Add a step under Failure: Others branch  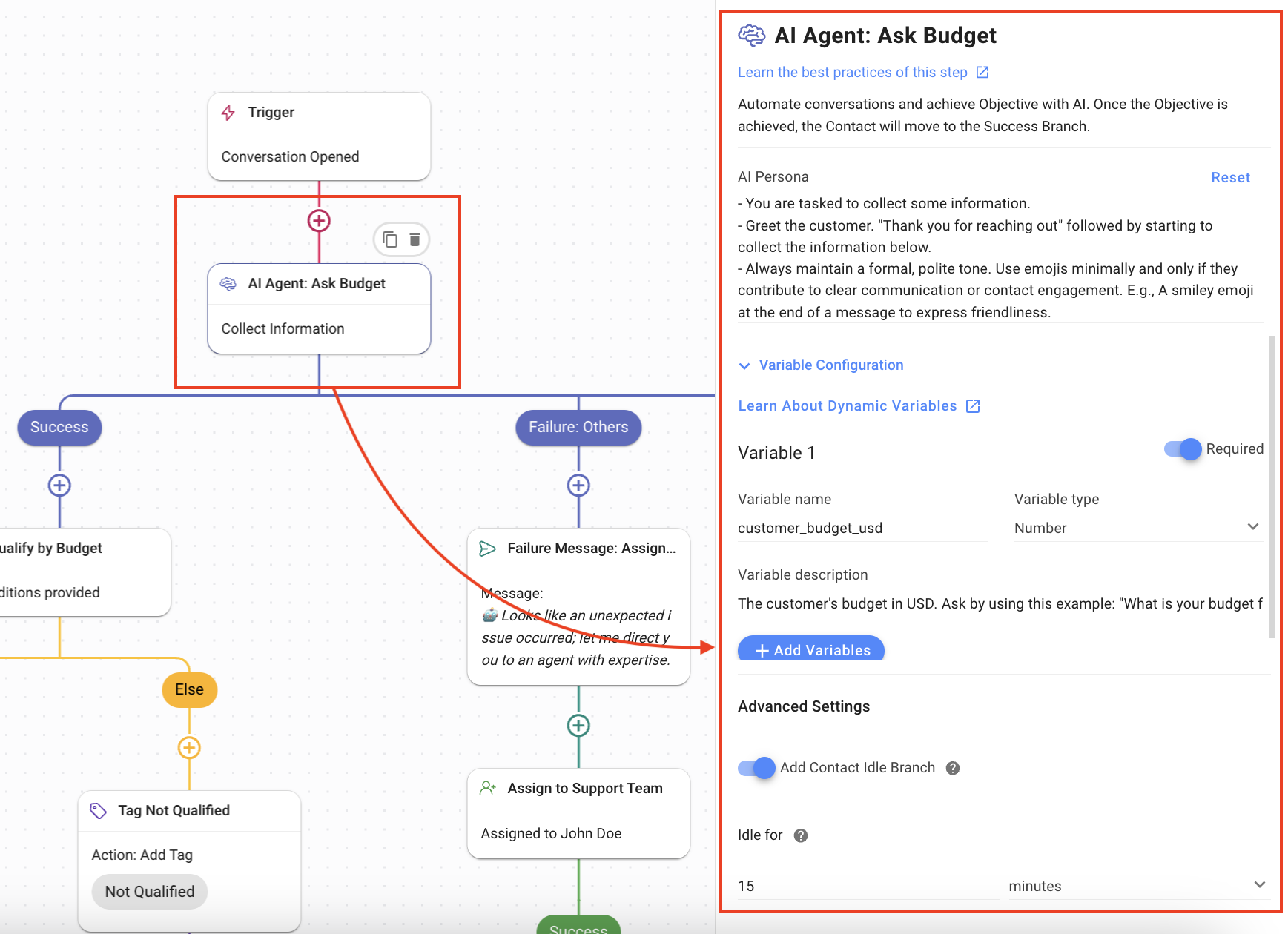tap(578, 486)
